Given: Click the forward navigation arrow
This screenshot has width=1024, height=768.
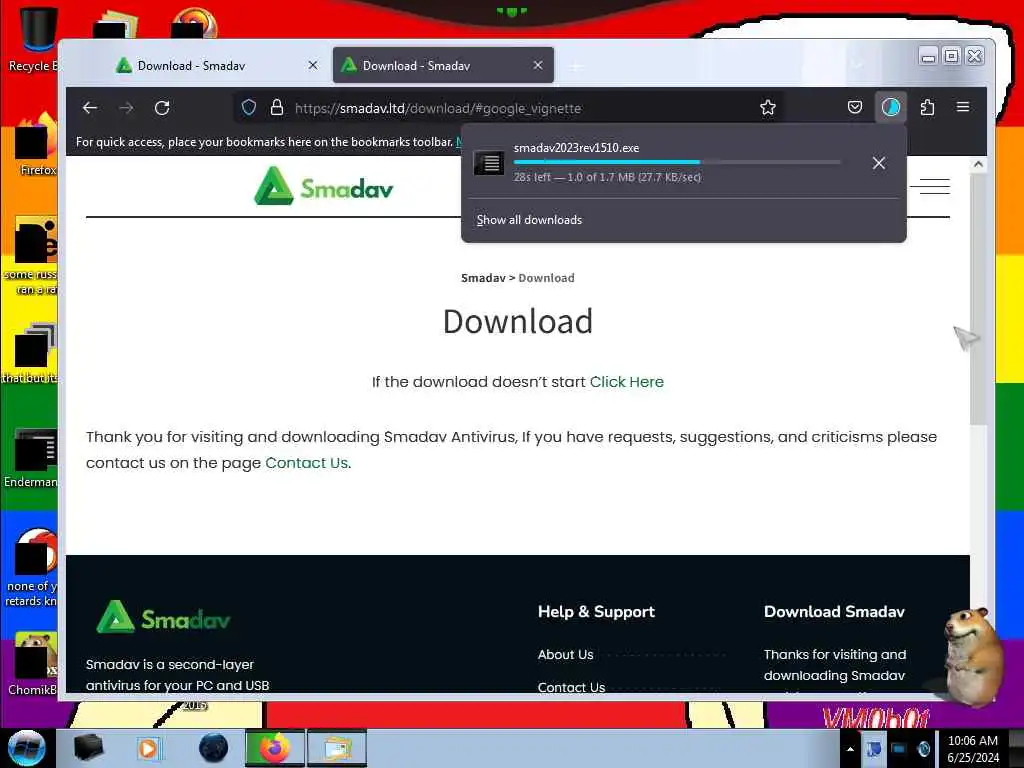Looking at the screenshot, I should click(x=126, y=108).
